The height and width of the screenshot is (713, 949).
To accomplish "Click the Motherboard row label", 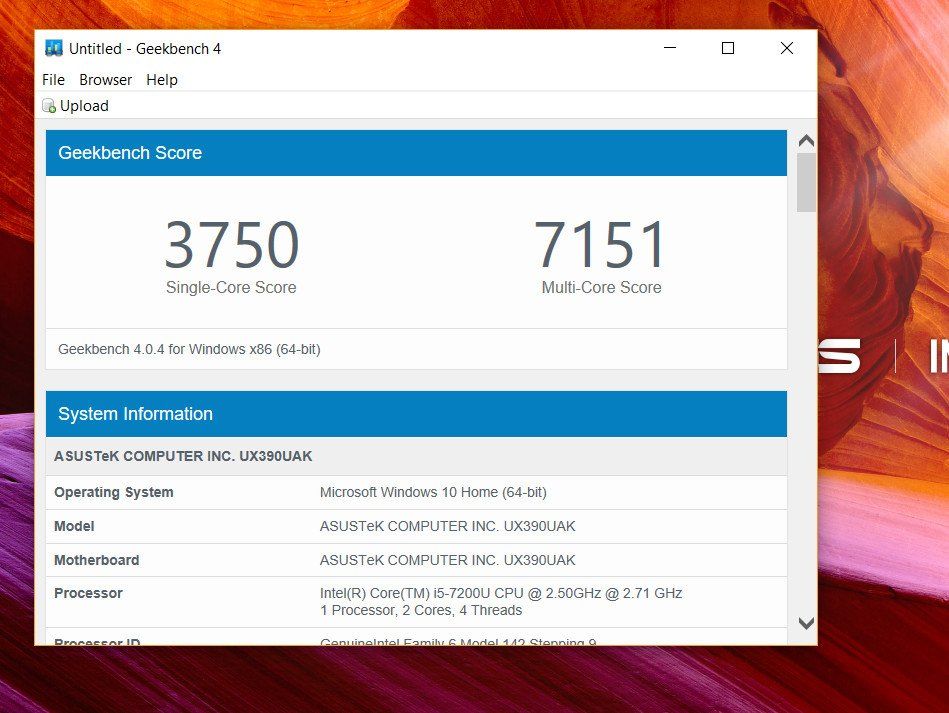I will 97,560.
